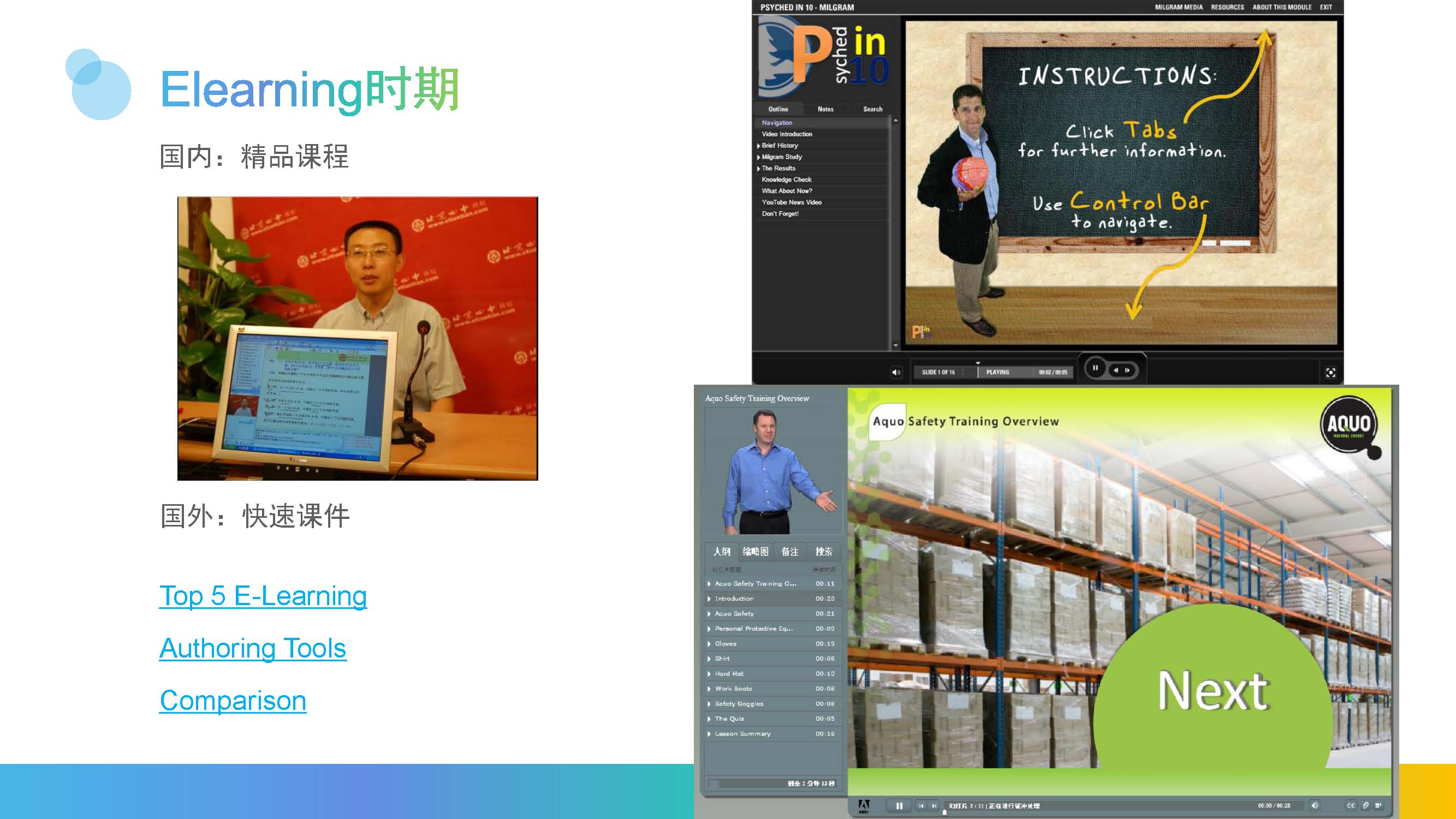Image resolution: width=1456 pixels, height=819 pixels.
Task: Expand the Milgram Study outline section
Action: 758,157
